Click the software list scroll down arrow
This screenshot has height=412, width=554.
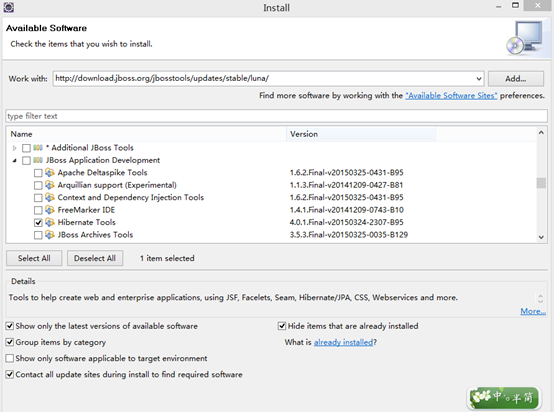pyautogui.click(x=541, y=237)
